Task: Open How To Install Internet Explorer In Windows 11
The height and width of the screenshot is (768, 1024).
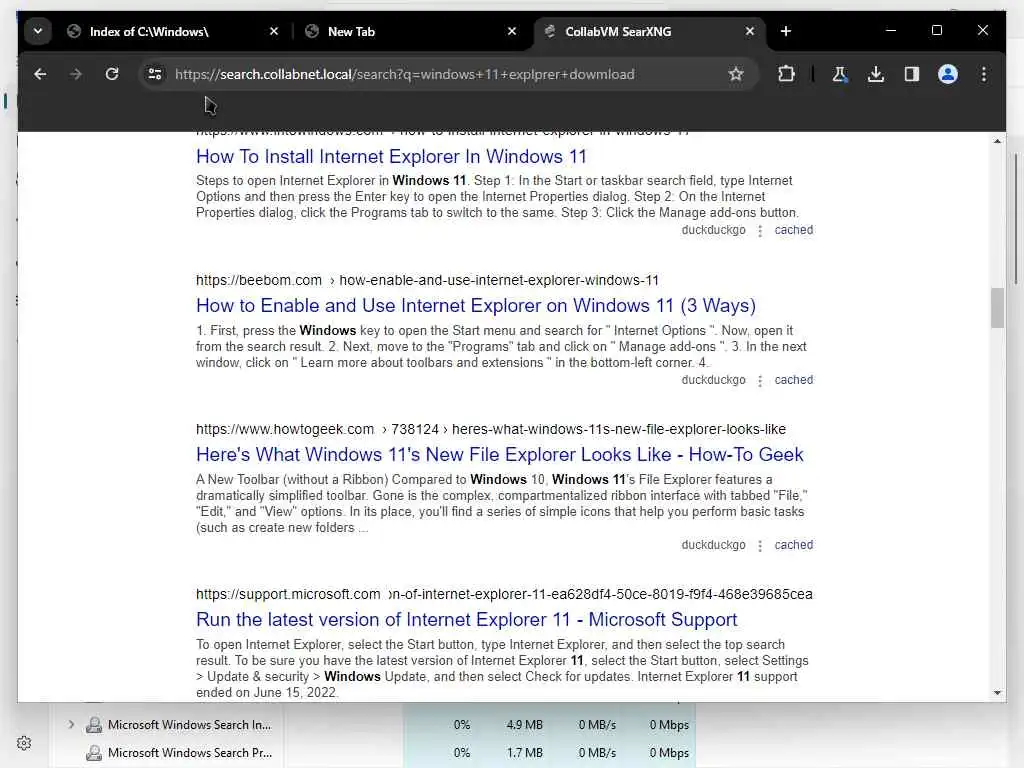Action: pyautogui.click(x=391, y=157)
